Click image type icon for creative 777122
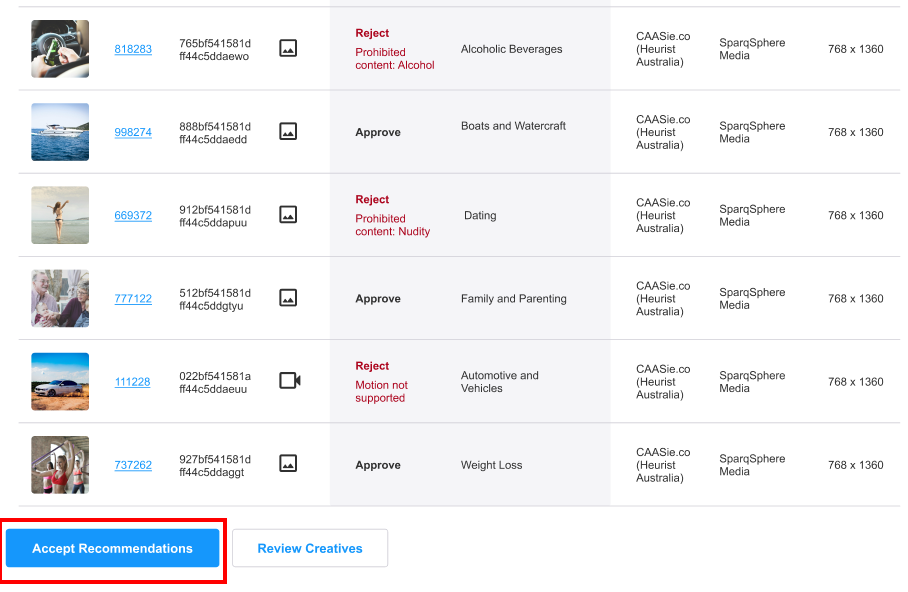This screenshot has width=908, height=592. pos(288,298)
